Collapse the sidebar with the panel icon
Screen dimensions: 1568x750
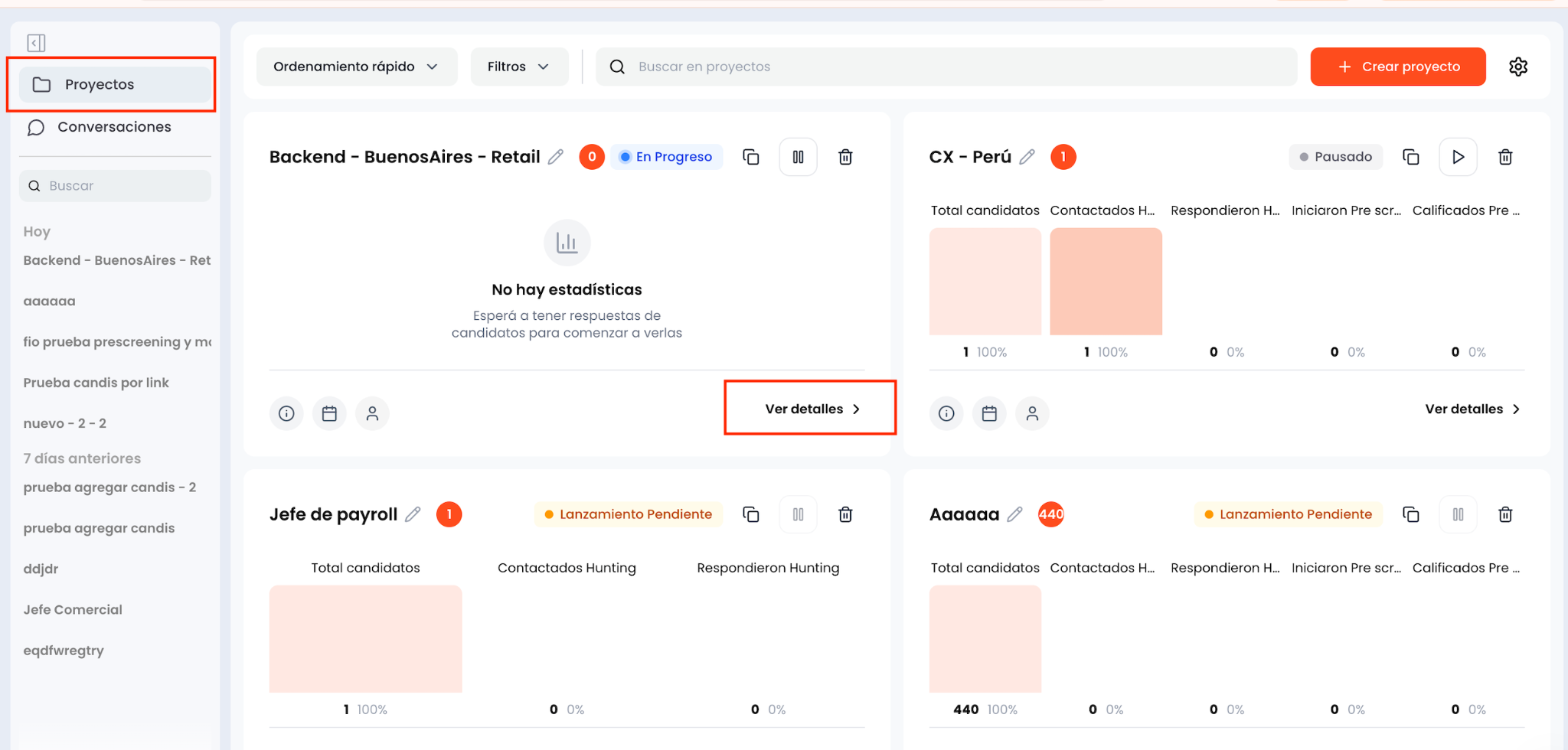(36, 43)
